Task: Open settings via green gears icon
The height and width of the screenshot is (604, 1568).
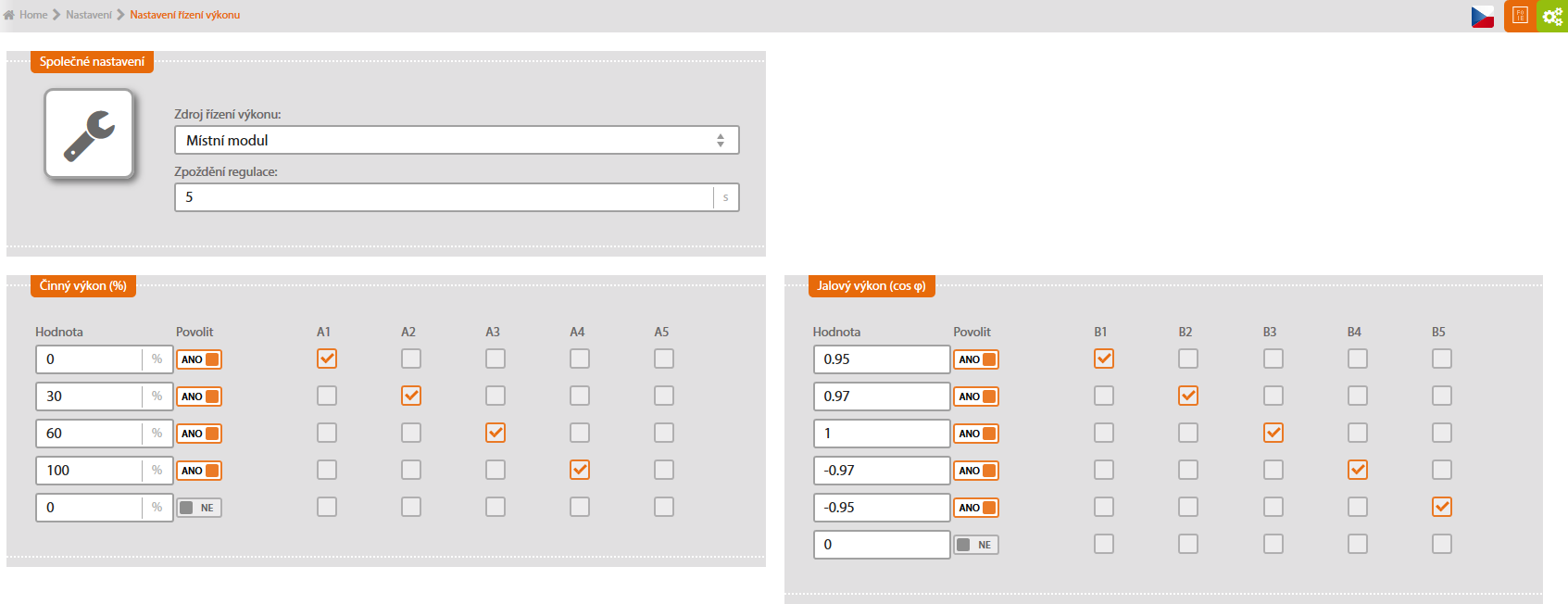Action: point(1552,16)
